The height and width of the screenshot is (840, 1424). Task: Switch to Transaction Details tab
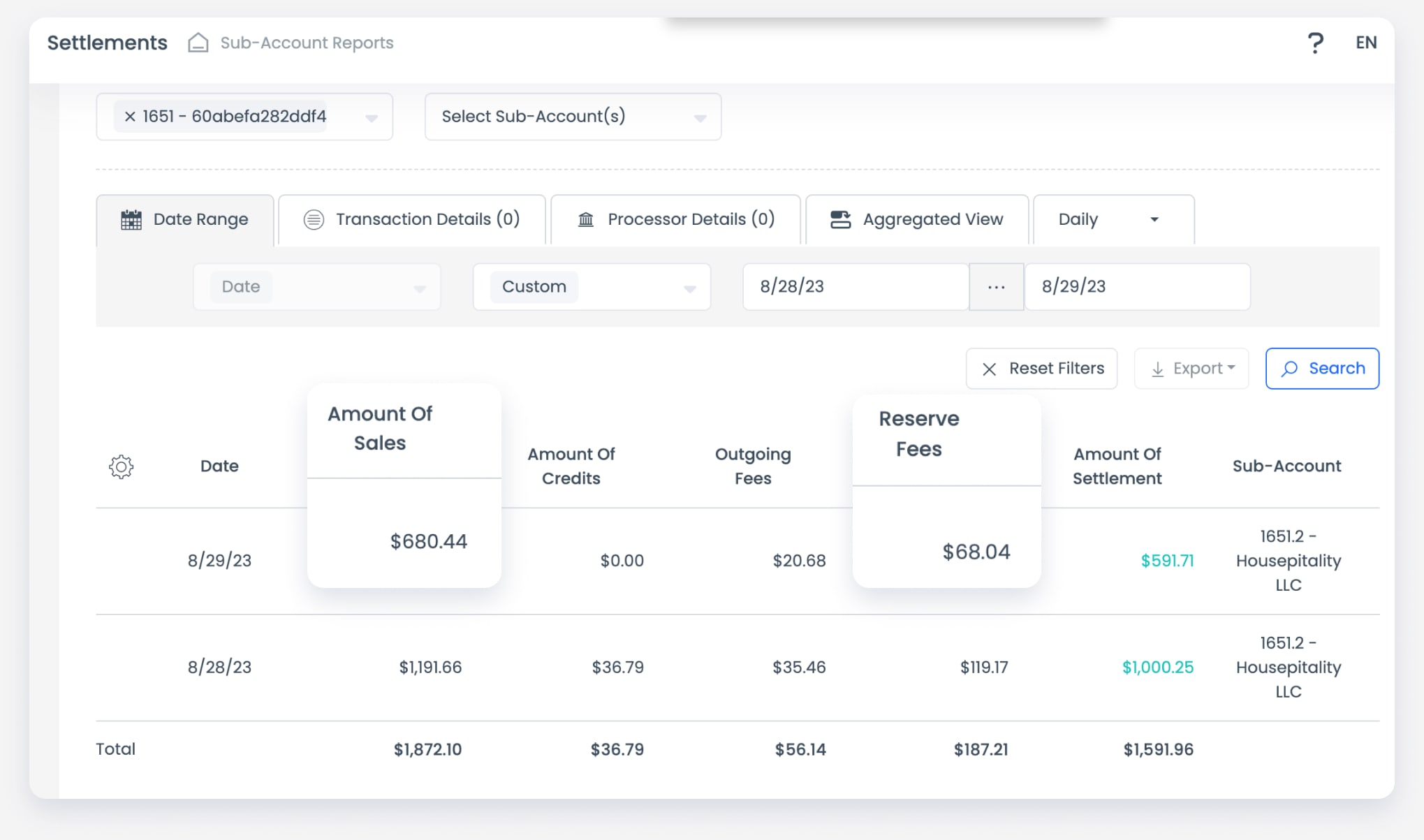point(427,220)
